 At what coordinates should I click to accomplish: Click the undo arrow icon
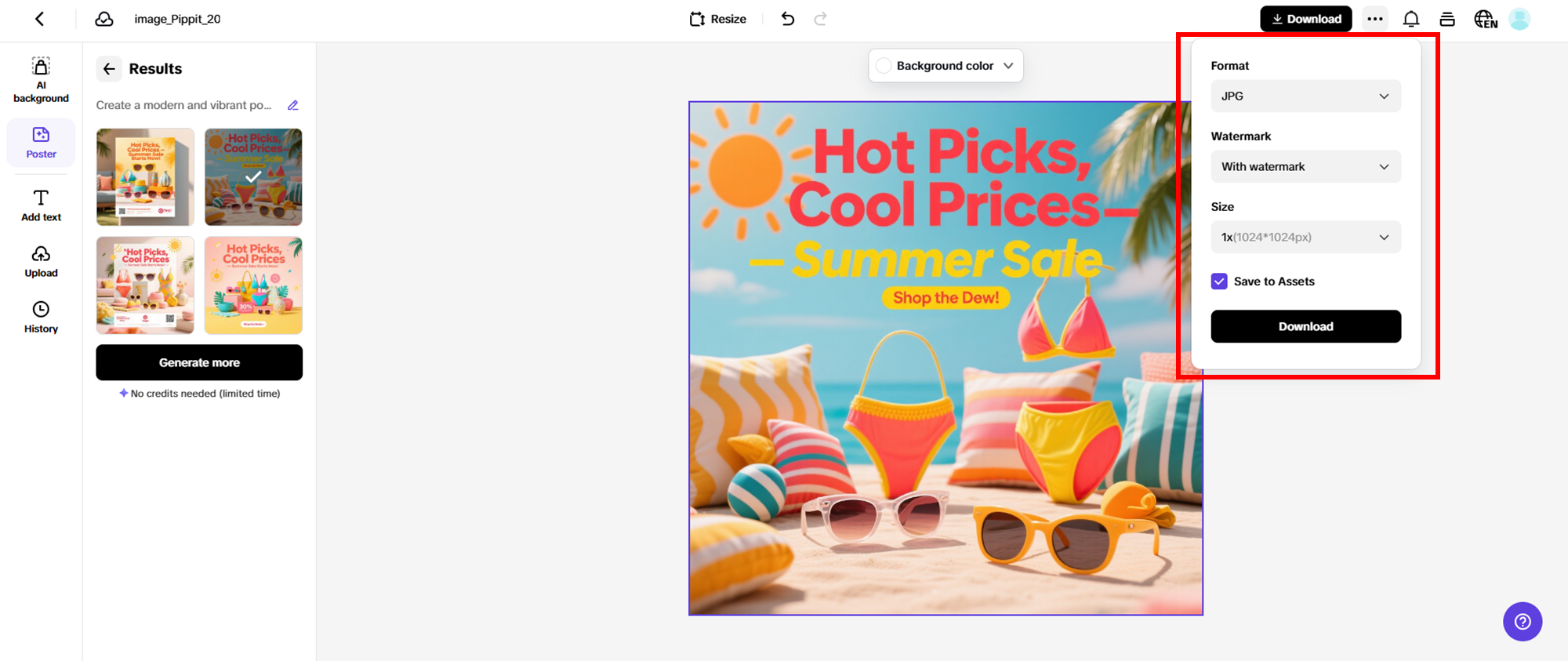[x=788, y=19]
